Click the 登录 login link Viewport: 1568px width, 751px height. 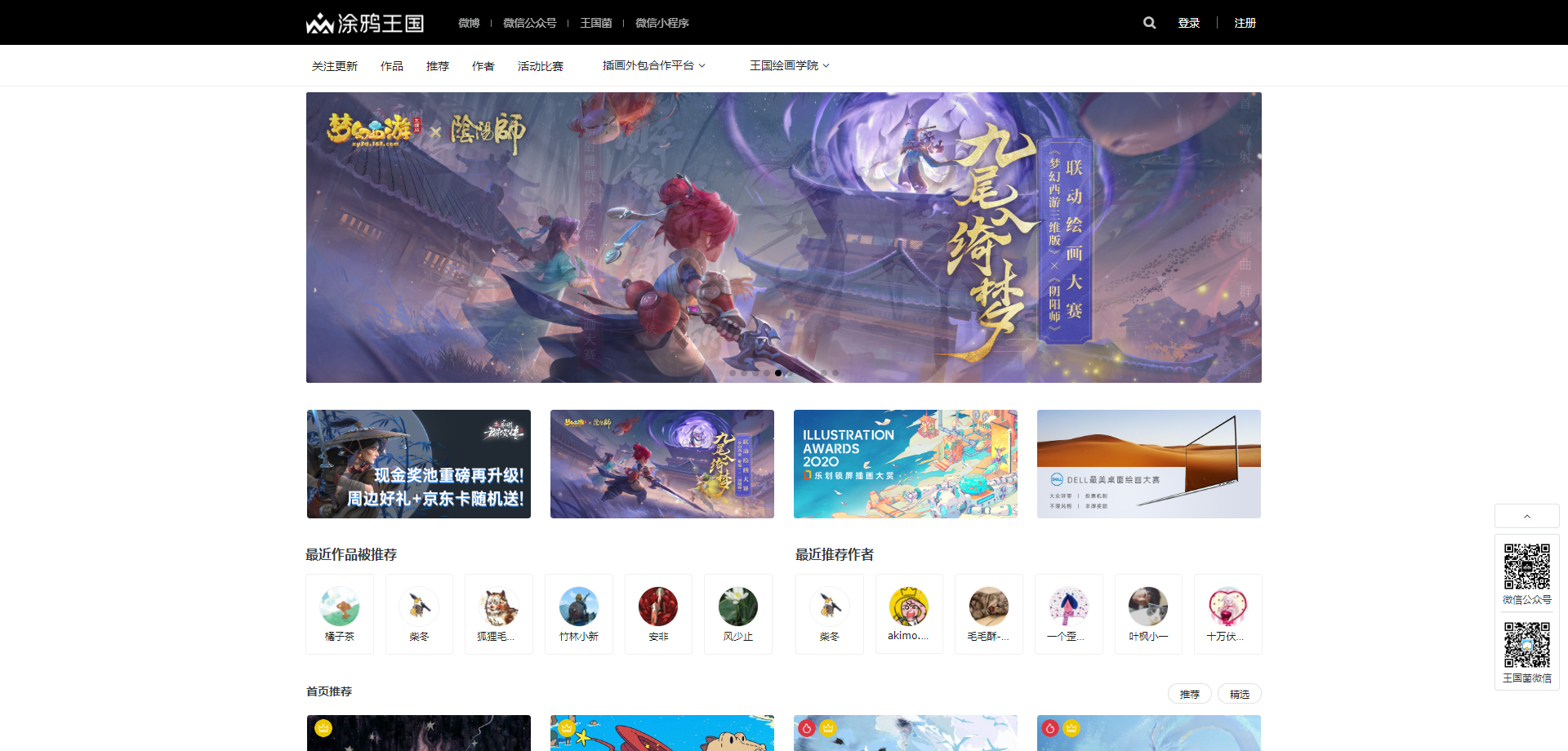1189,23
